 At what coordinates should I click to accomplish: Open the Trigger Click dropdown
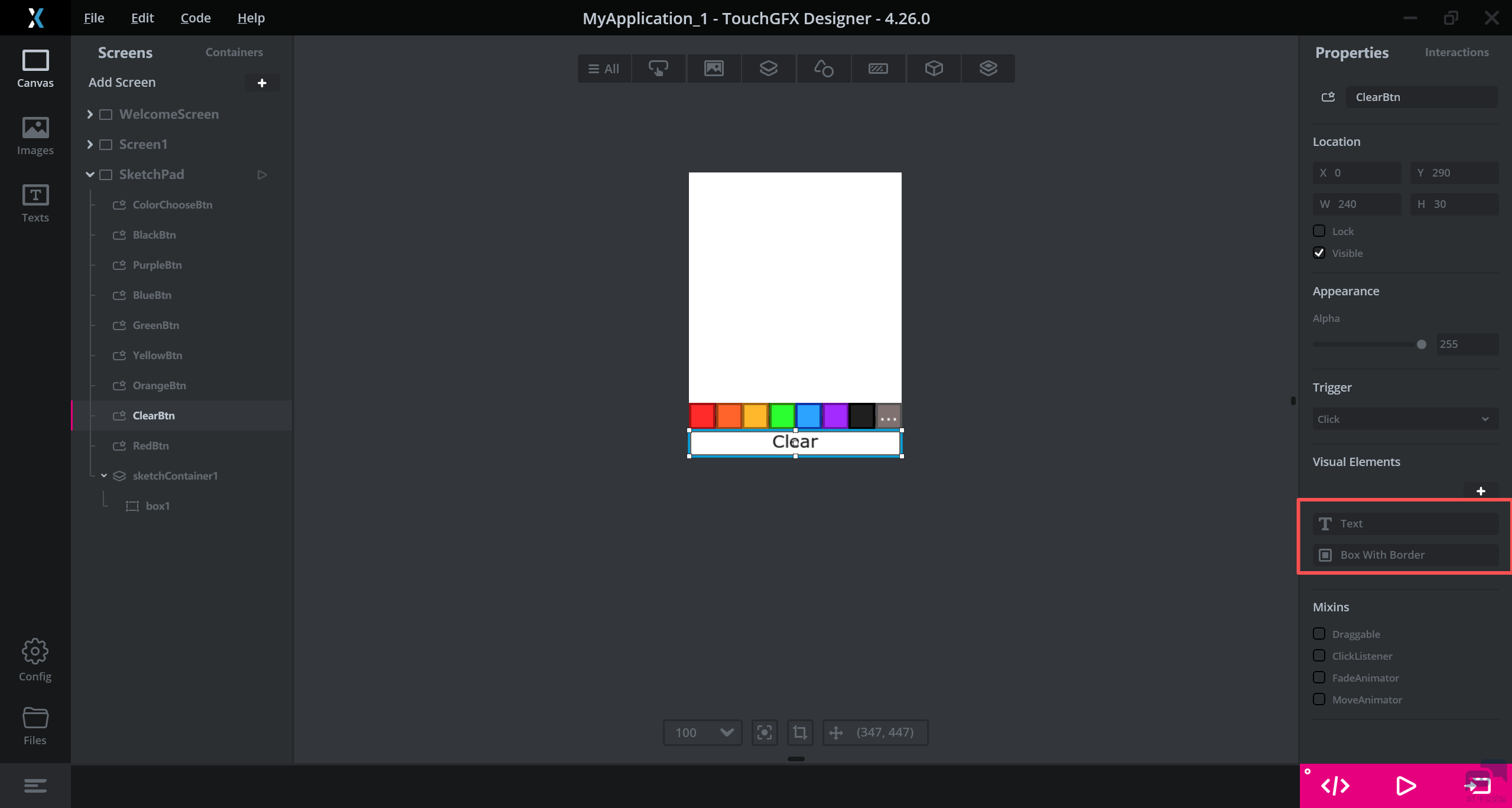click(x=1404, y=419)
